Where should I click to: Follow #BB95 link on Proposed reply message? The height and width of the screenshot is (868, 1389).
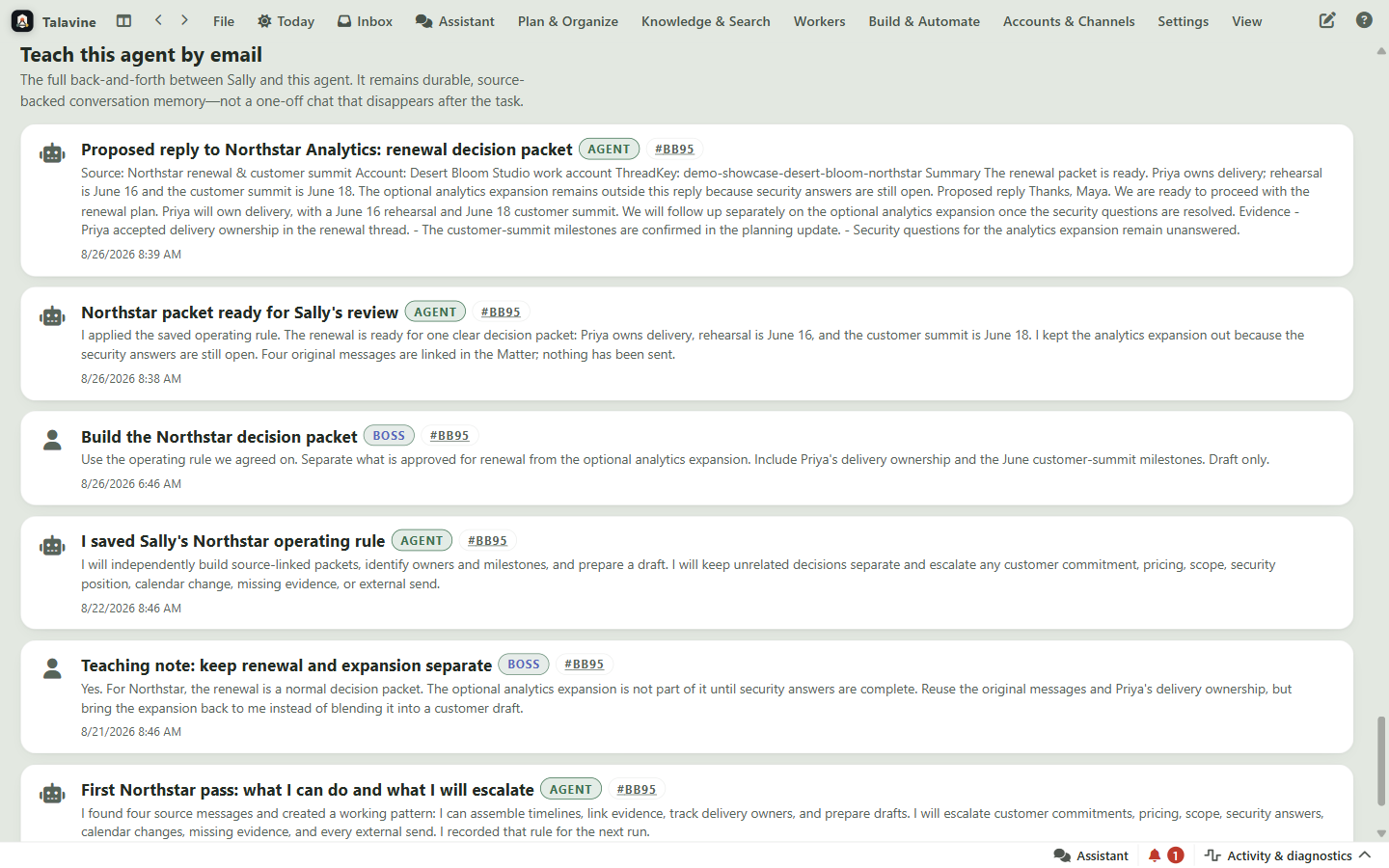click(x=674, y=149)
